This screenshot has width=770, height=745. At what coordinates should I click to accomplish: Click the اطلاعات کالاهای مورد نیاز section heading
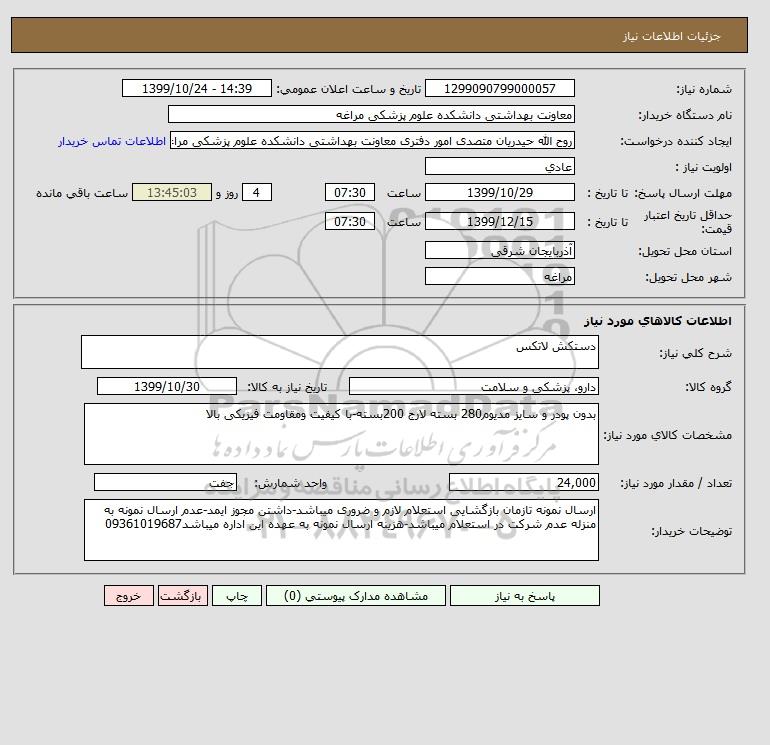658,321
